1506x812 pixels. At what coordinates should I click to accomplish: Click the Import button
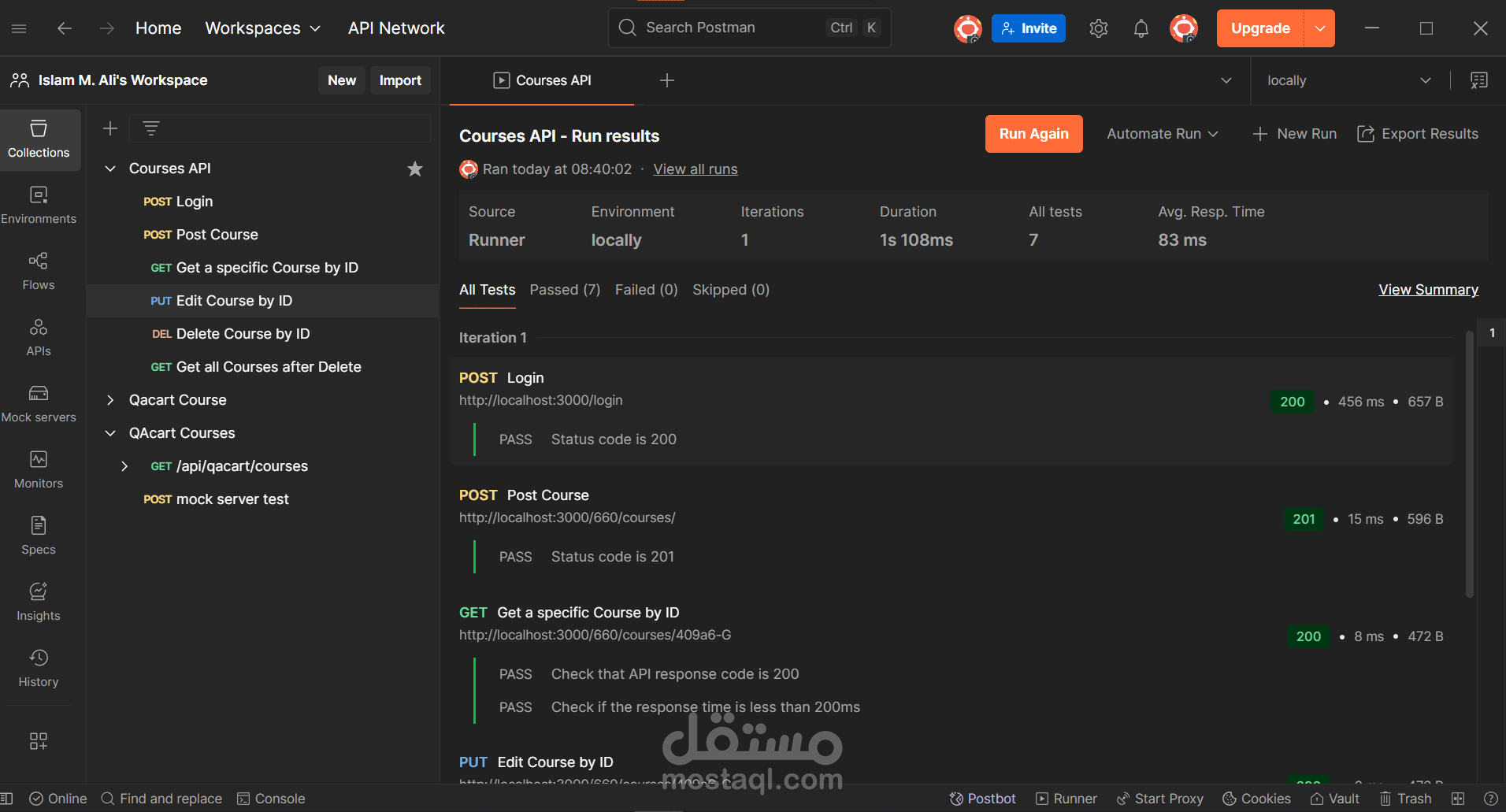click(400, 80)
